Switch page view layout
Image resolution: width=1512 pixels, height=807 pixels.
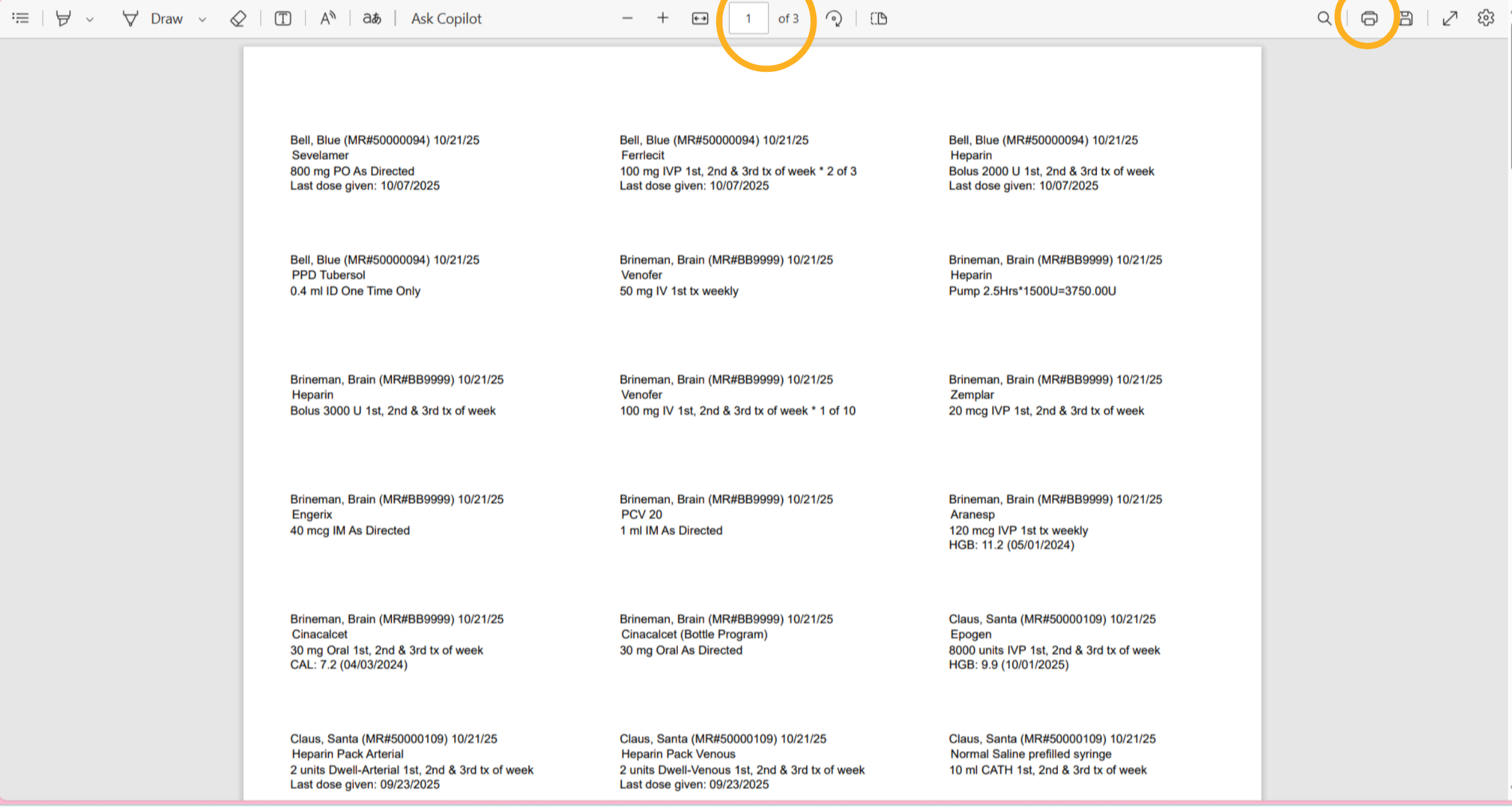tap(879, 18)
